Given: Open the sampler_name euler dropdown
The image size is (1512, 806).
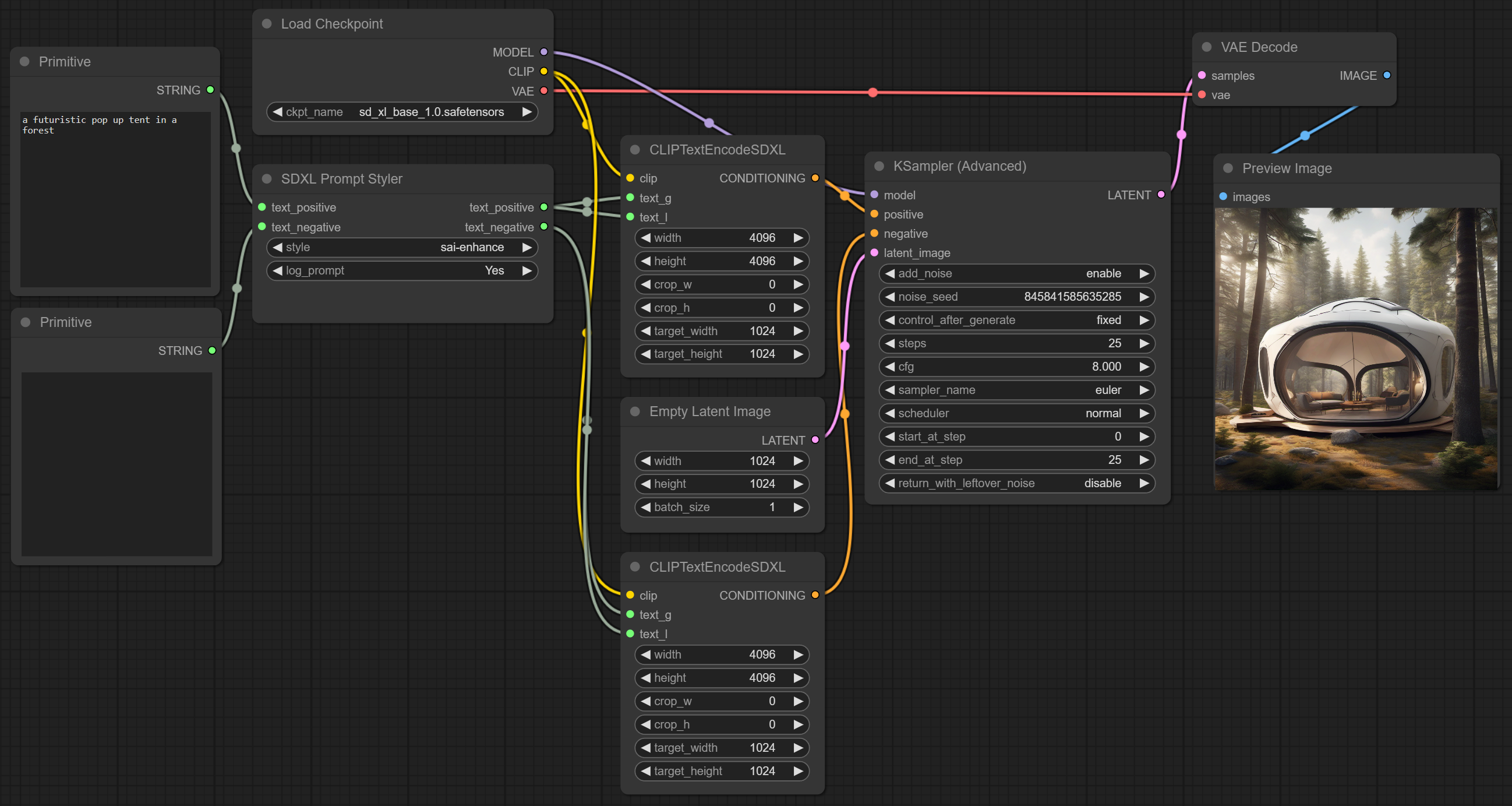Looking at the screenshot, I should point(1016,389).
